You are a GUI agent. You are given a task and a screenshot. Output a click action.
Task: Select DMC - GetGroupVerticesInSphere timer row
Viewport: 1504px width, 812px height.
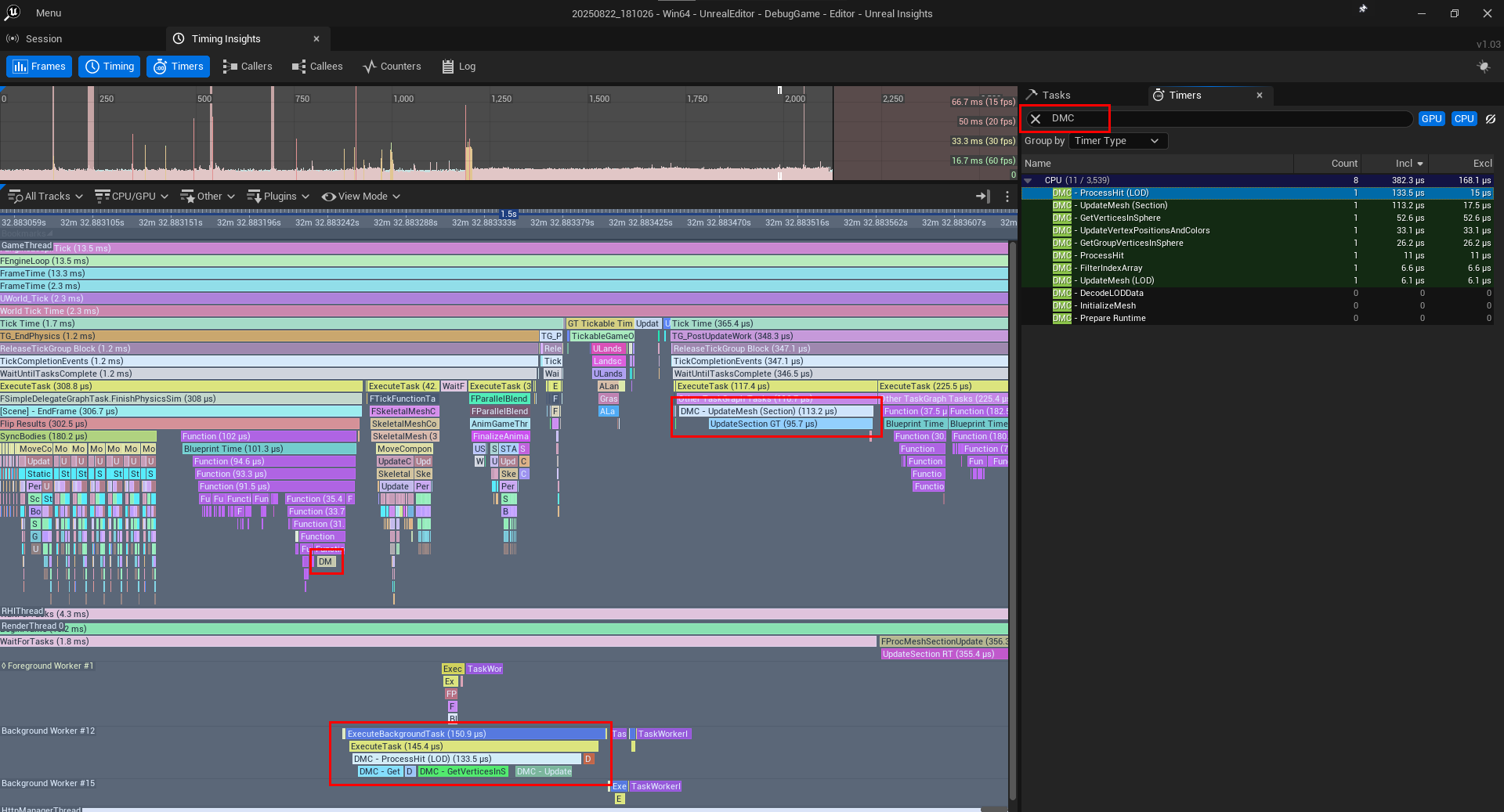(x=1257, y=243)
